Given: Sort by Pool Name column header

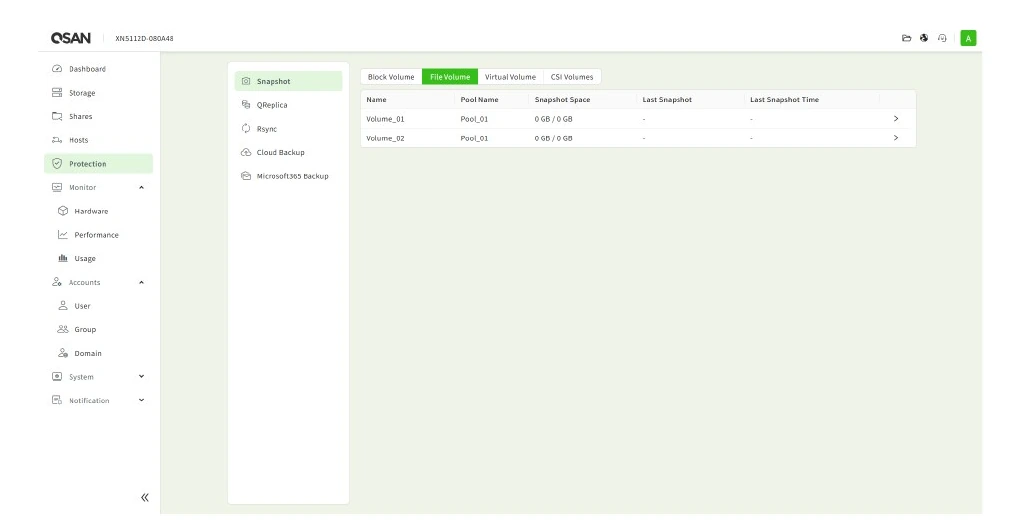Looking at the screenshot, I should [x=479, y=100].
